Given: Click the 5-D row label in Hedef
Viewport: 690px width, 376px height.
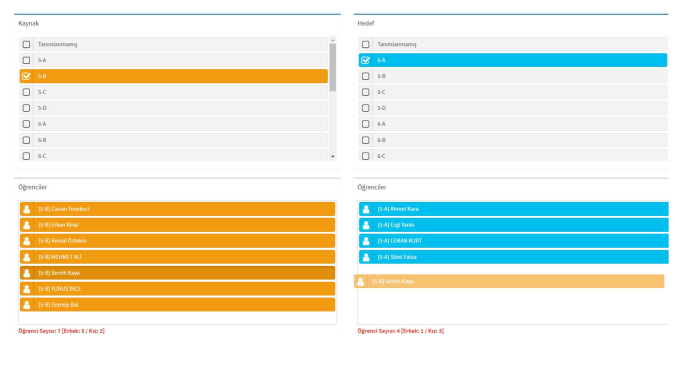Looking at the screenshot, I should [x=381, y=108].
